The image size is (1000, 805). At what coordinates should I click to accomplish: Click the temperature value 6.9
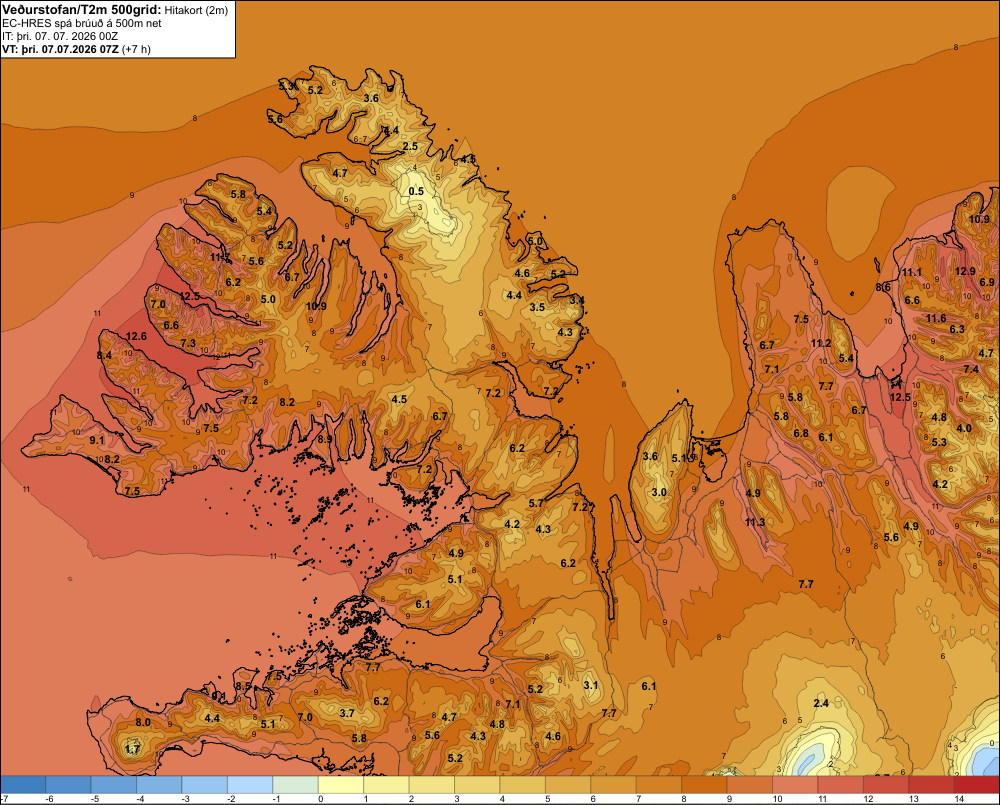pyautogui.click(x=987, y=282)
